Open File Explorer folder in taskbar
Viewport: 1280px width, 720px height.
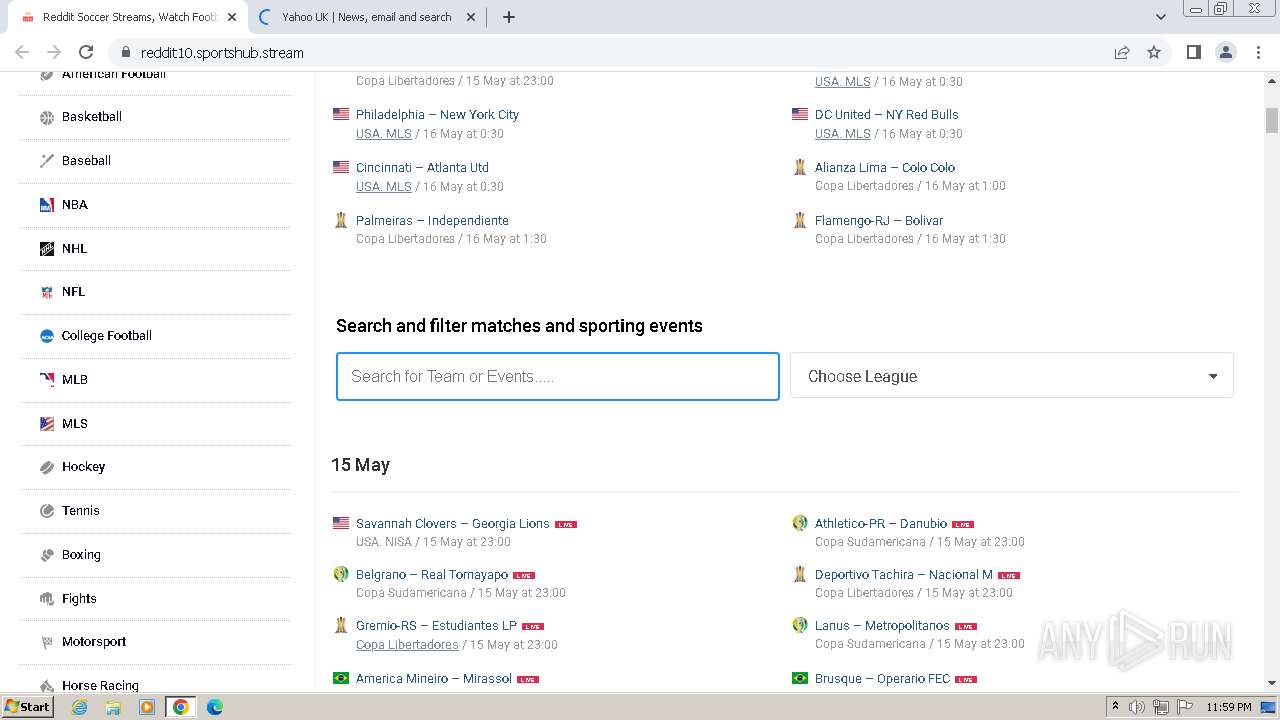[113, 707]
